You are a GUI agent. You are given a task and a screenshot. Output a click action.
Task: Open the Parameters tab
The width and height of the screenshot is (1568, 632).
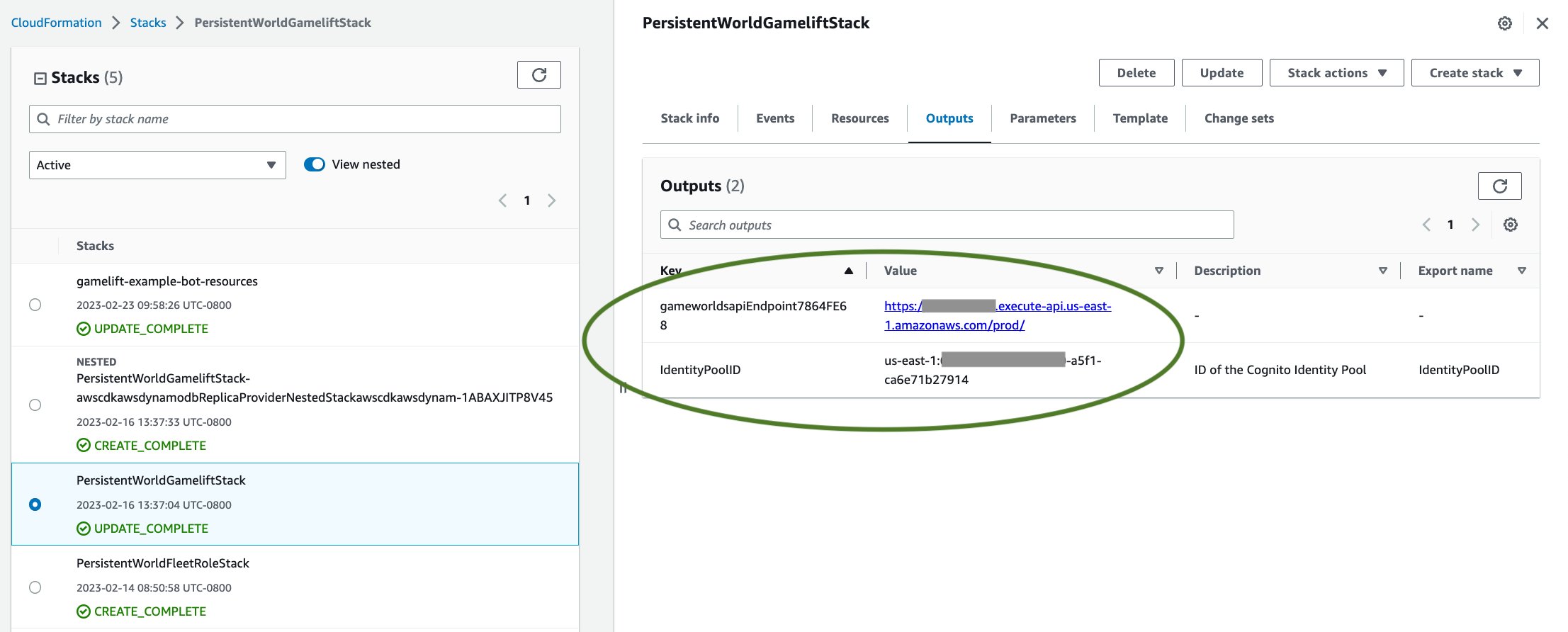tap(1043, 118)
